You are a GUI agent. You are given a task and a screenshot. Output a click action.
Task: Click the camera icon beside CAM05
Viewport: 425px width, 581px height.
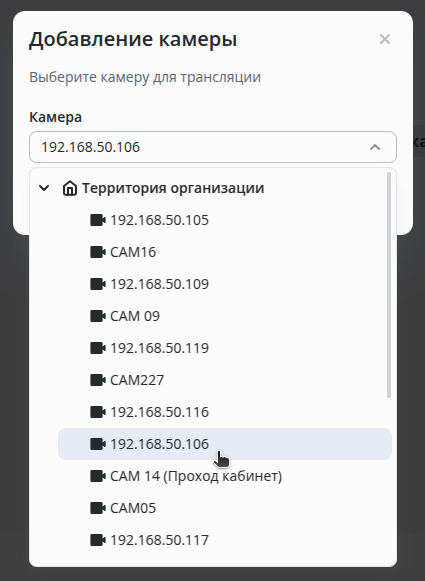[x=98, y=508]
